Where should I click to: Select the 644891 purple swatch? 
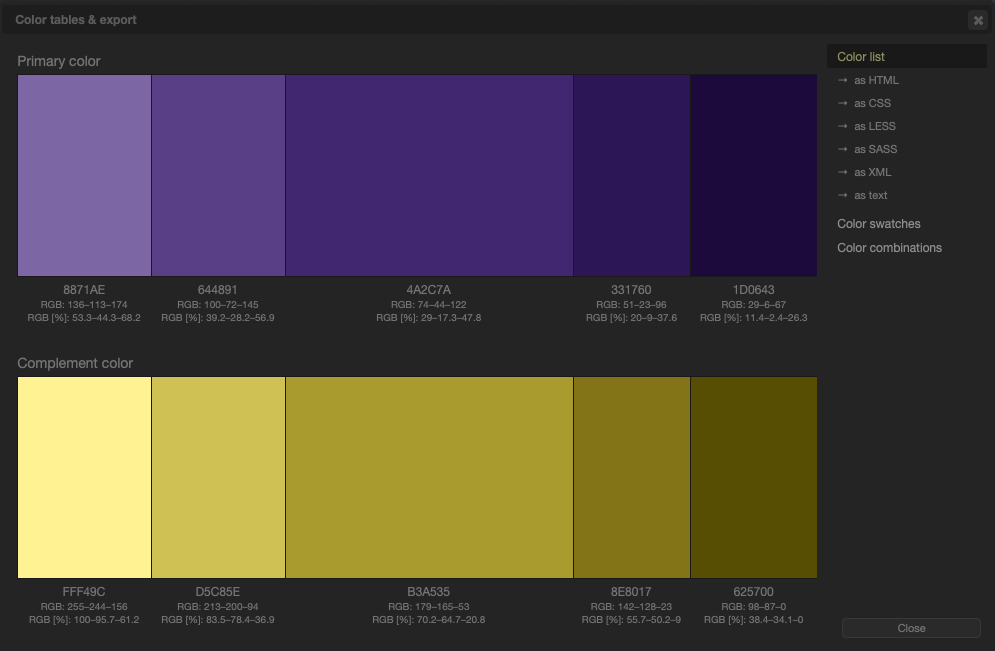click(218, 175)
